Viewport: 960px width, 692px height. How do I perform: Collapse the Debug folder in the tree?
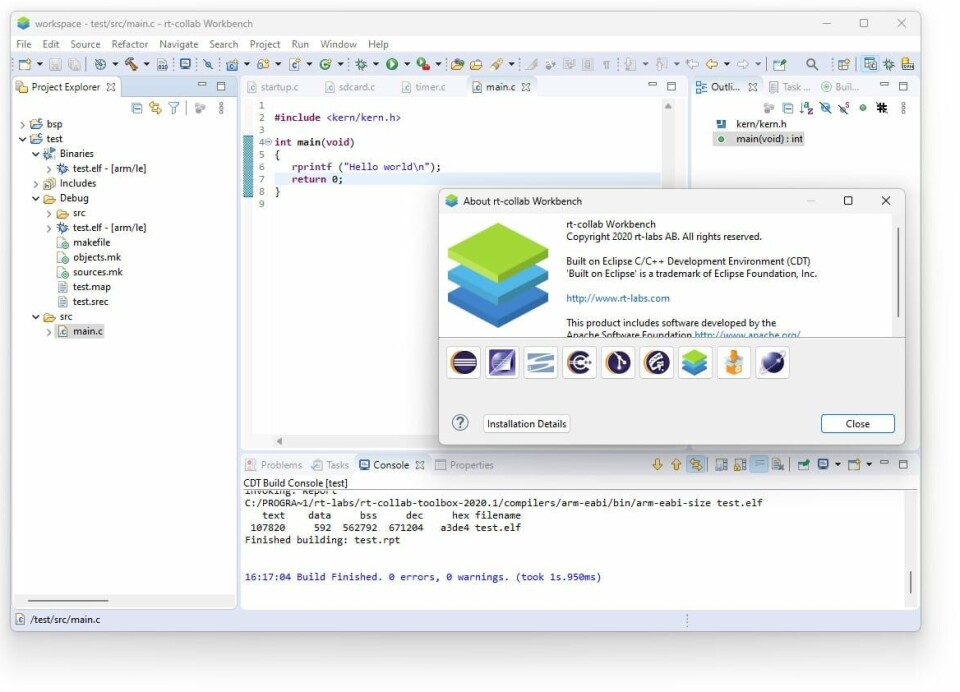(x=36, y=198)
